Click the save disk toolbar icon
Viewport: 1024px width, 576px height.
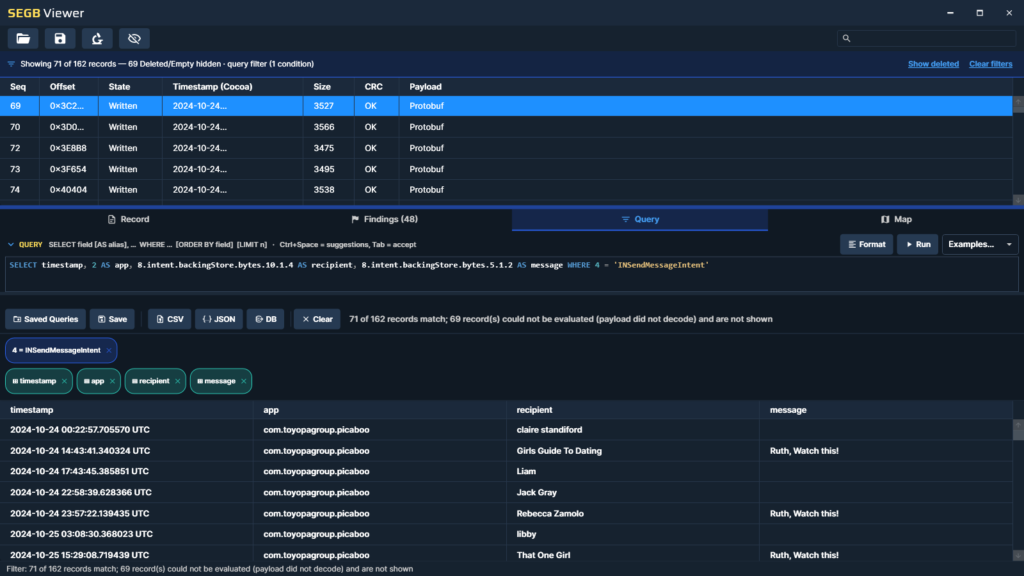pos(60,39)
